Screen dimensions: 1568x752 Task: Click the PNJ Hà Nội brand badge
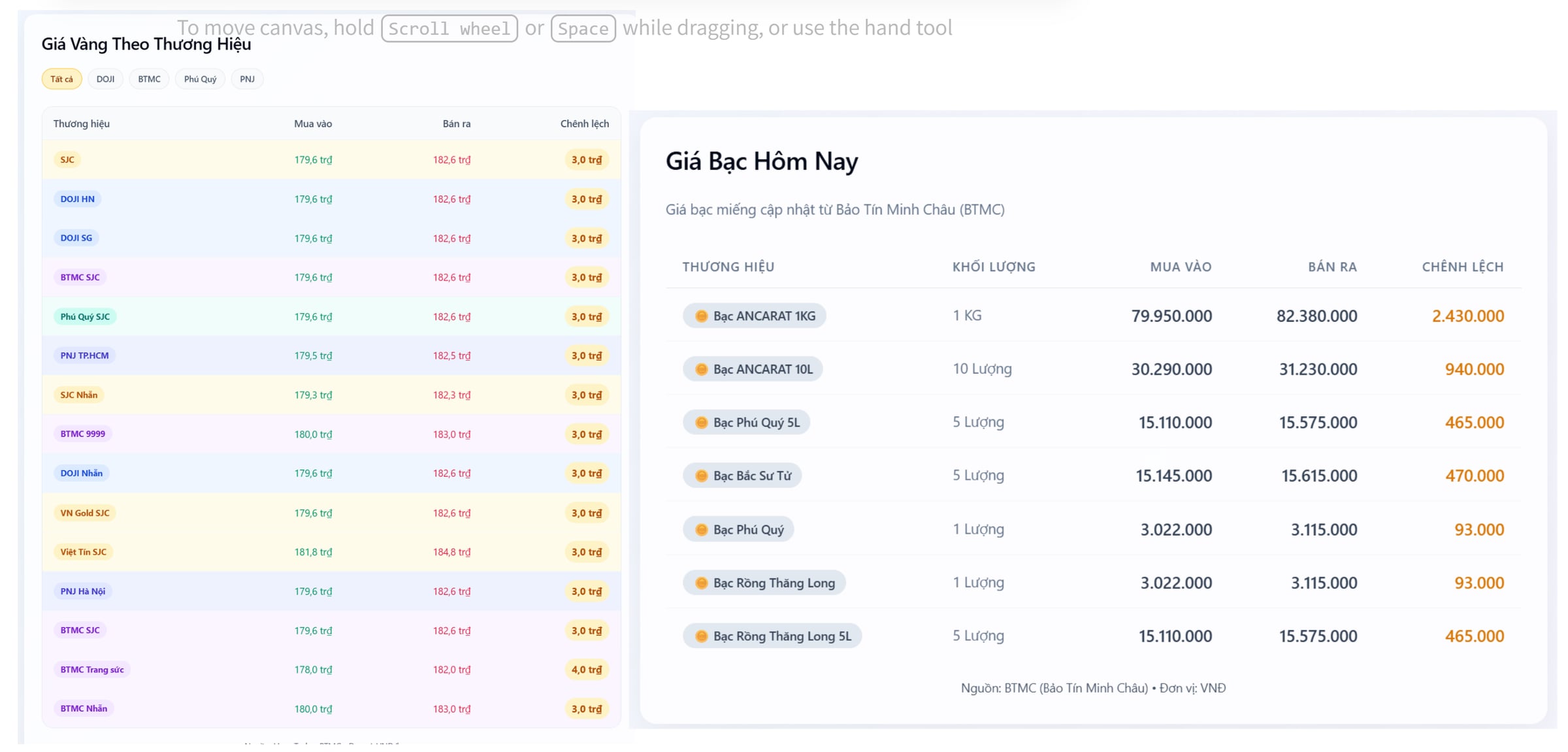click(83, 591)
